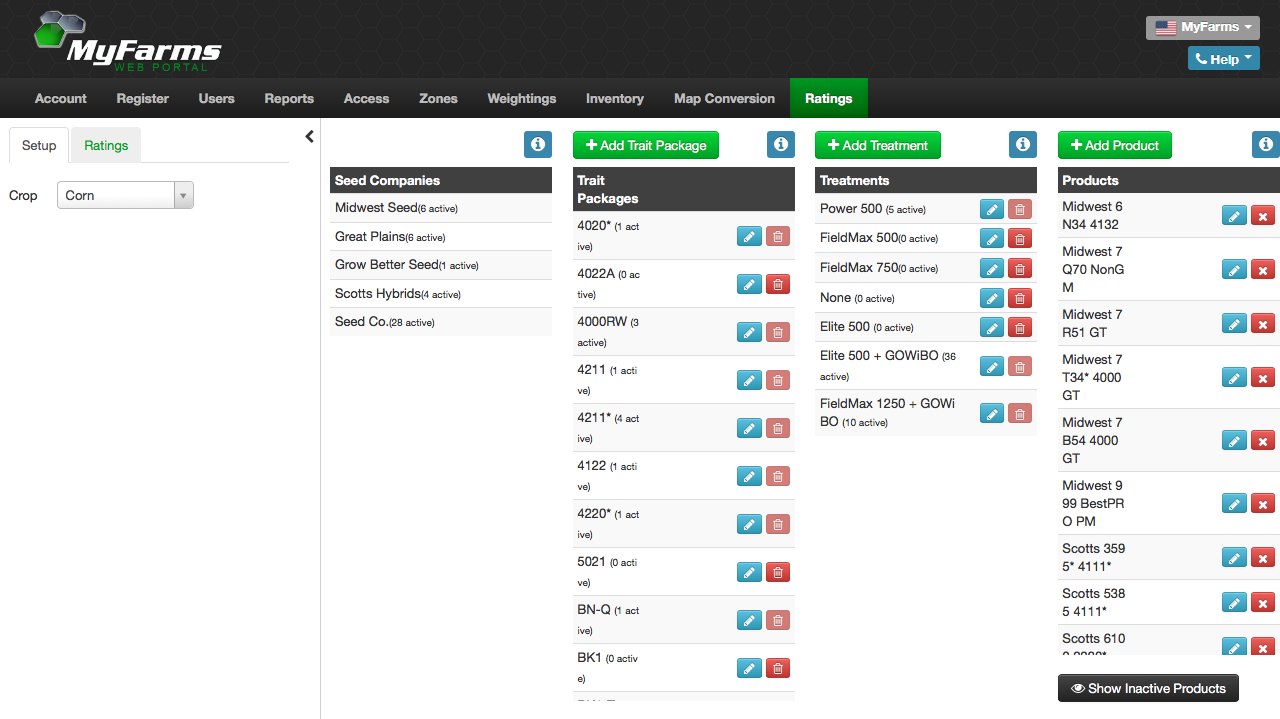Remove the Midwest 6 N34 4132 product
This screenshot has width=1280, height=719.
tap(1263, 215)
